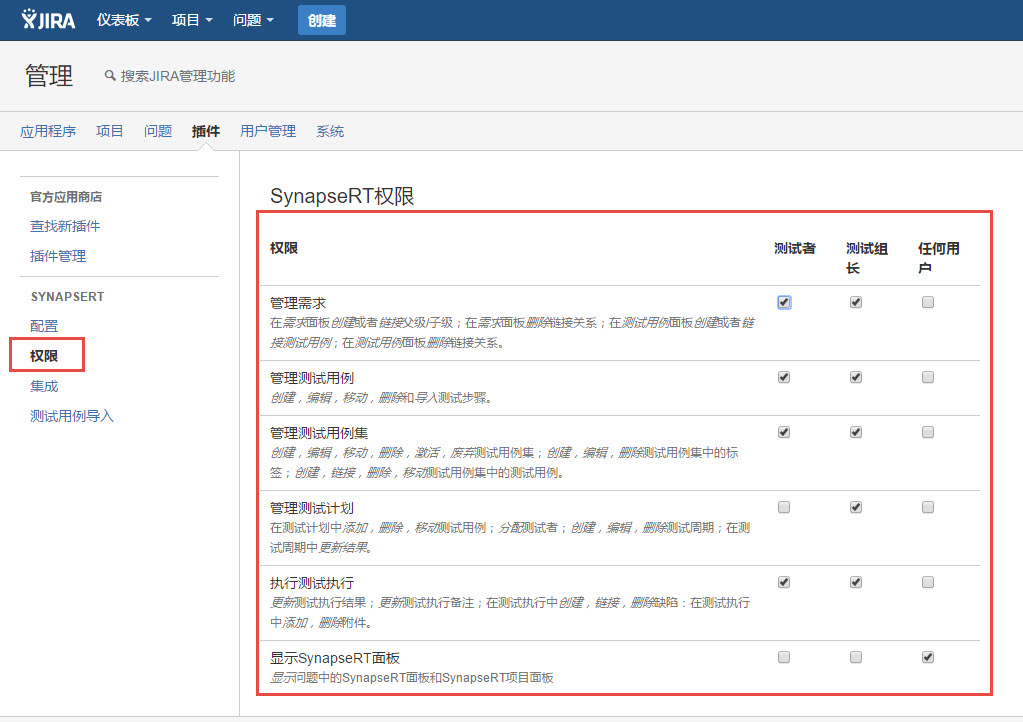
Task: Switch to the 用户管理 tab
Action: coord(267,131)
